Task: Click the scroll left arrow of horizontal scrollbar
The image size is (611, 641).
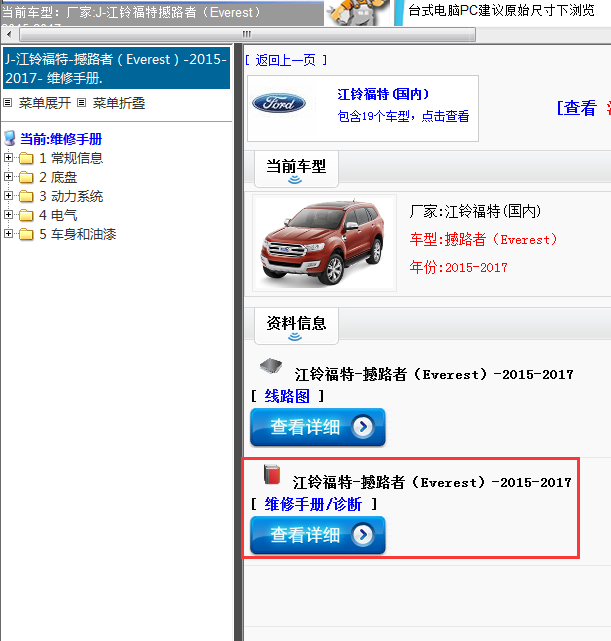Action: click(9, 34)
